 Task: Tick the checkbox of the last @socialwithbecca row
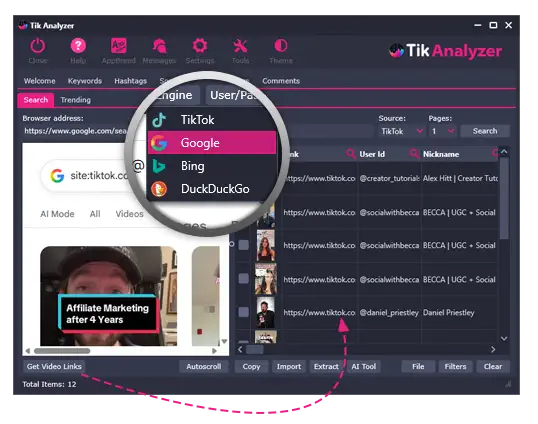[x=244, y=278]
